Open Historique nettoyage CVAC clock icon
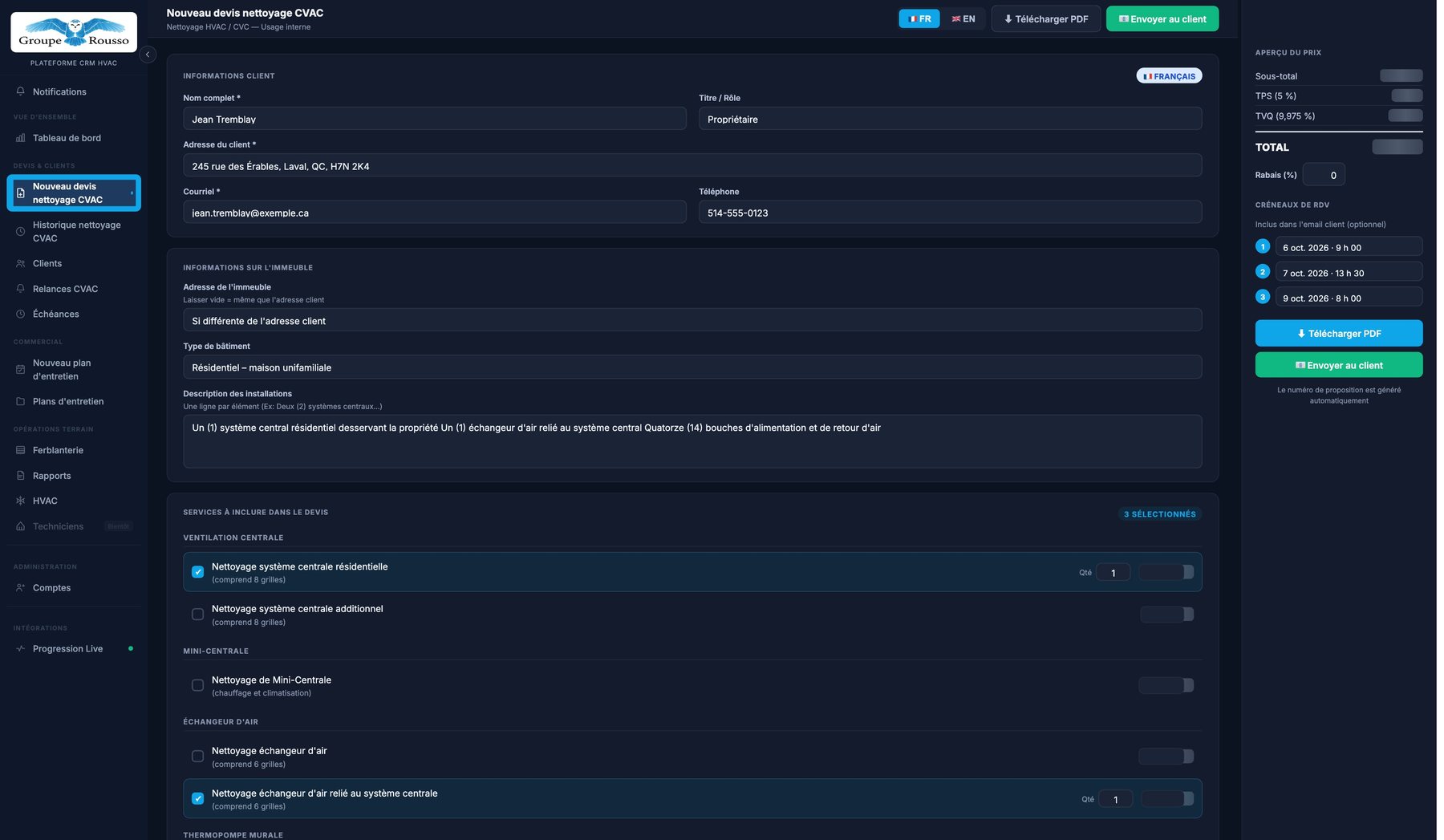1444x840 pixels. (x=21, y=231)
